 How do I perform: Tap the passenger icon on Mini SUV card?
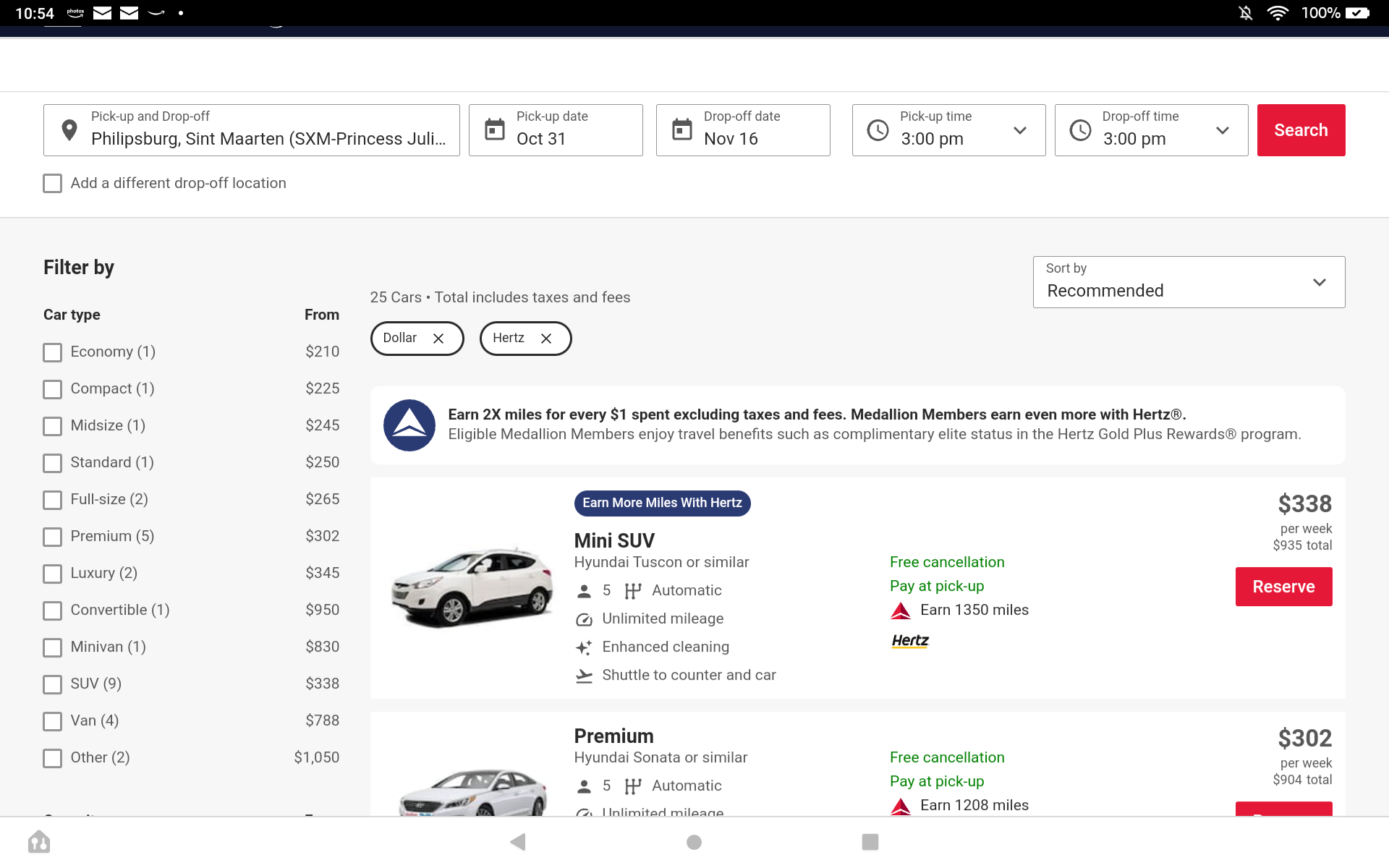pyautogui.click(x=585, y=591)
